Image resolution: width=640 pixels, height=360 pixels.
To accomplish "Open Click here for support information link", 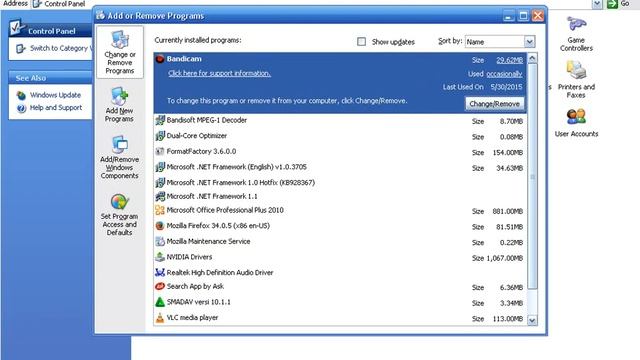I will [x=220, y=73].
